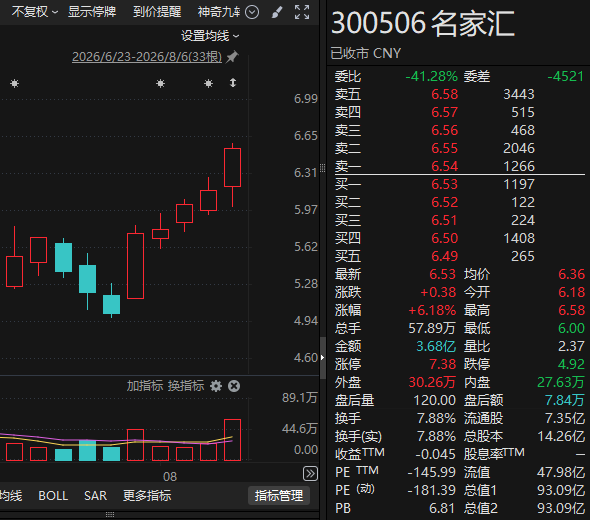Click 涨幅 value +6.18%

(432, 310)
